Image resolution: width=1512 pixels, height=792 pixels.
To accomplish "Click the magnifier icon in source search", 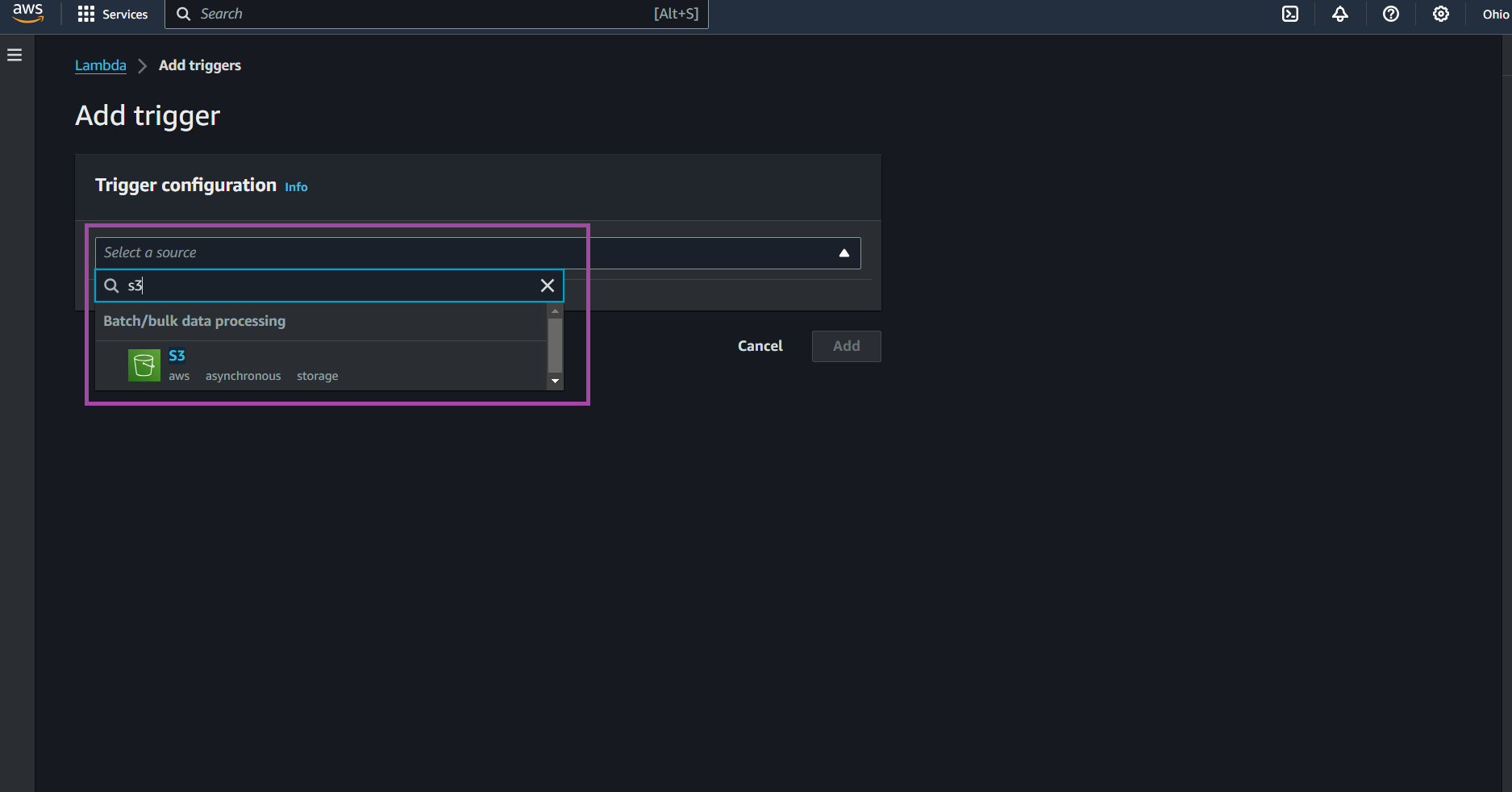I will point(112,286).
